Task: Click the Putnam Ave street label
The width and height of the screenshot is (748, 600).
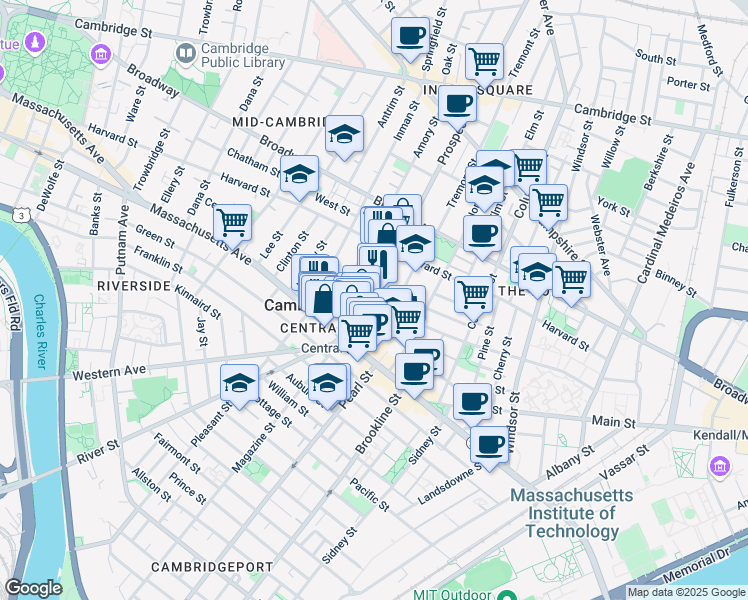Action: pyautogui.click(x=122, y=240)
